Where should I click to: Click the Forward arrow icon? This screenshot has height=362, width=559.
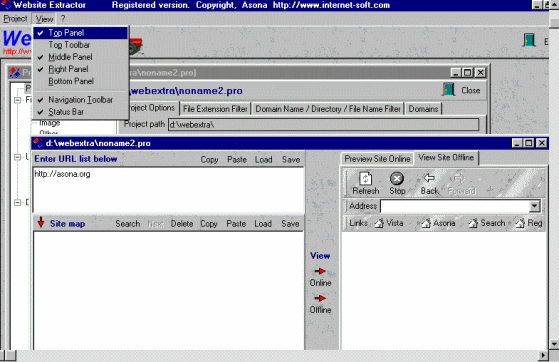(x=459, y=178)
